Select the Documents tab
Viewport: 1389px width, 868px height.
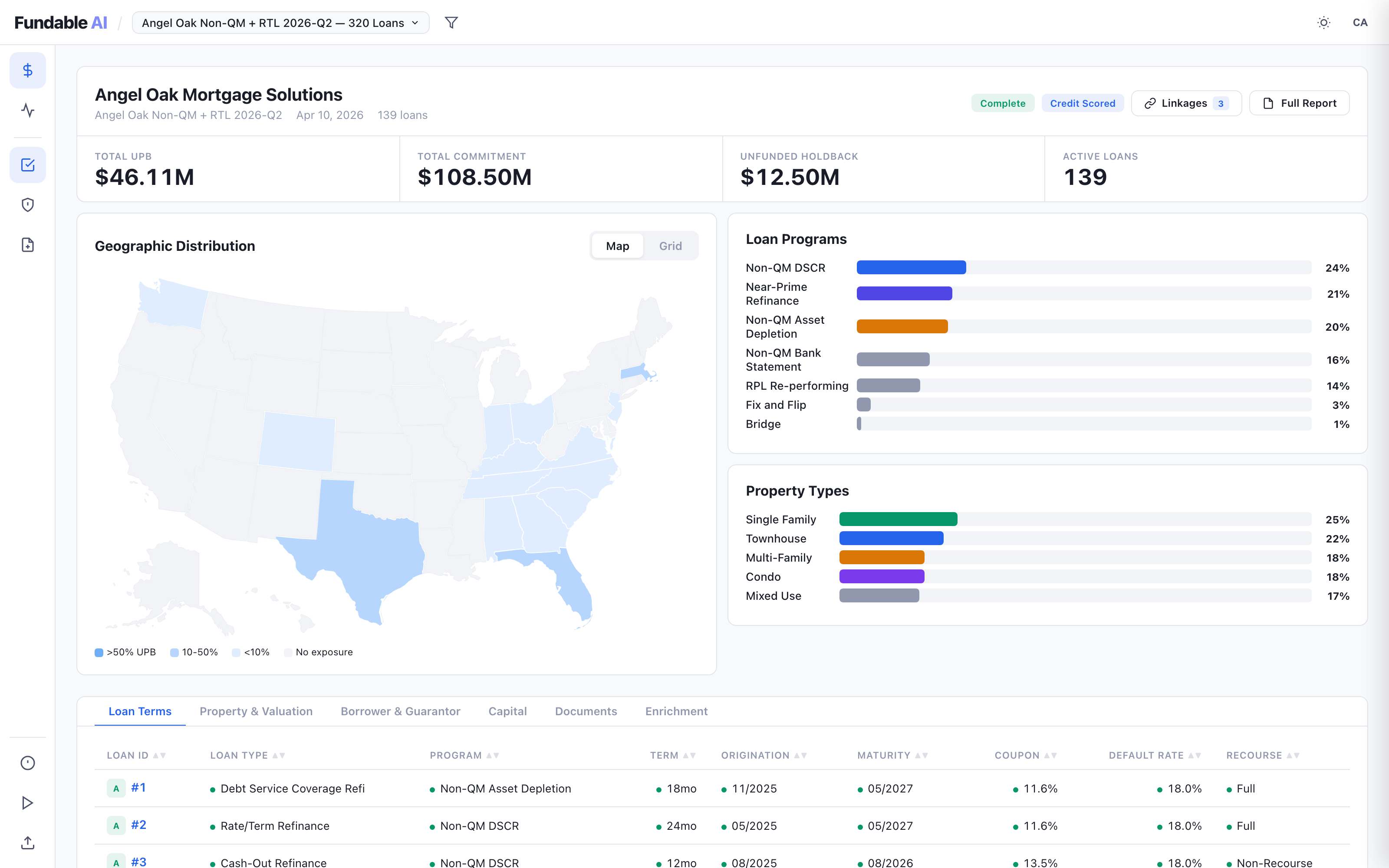point(586,711)
